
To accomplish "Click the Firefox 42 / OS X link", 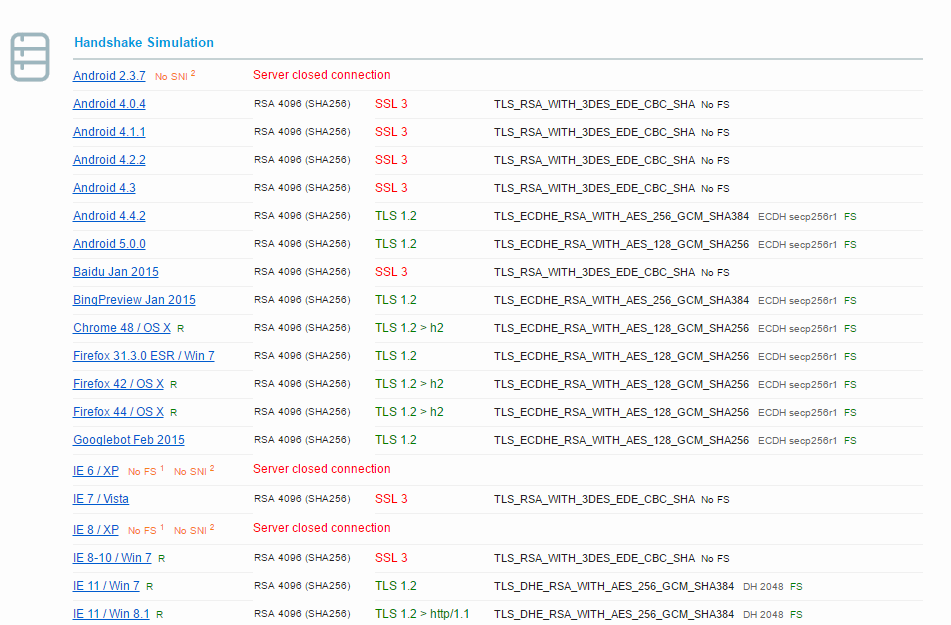I will pyautogui.click(x=118, y=384).
